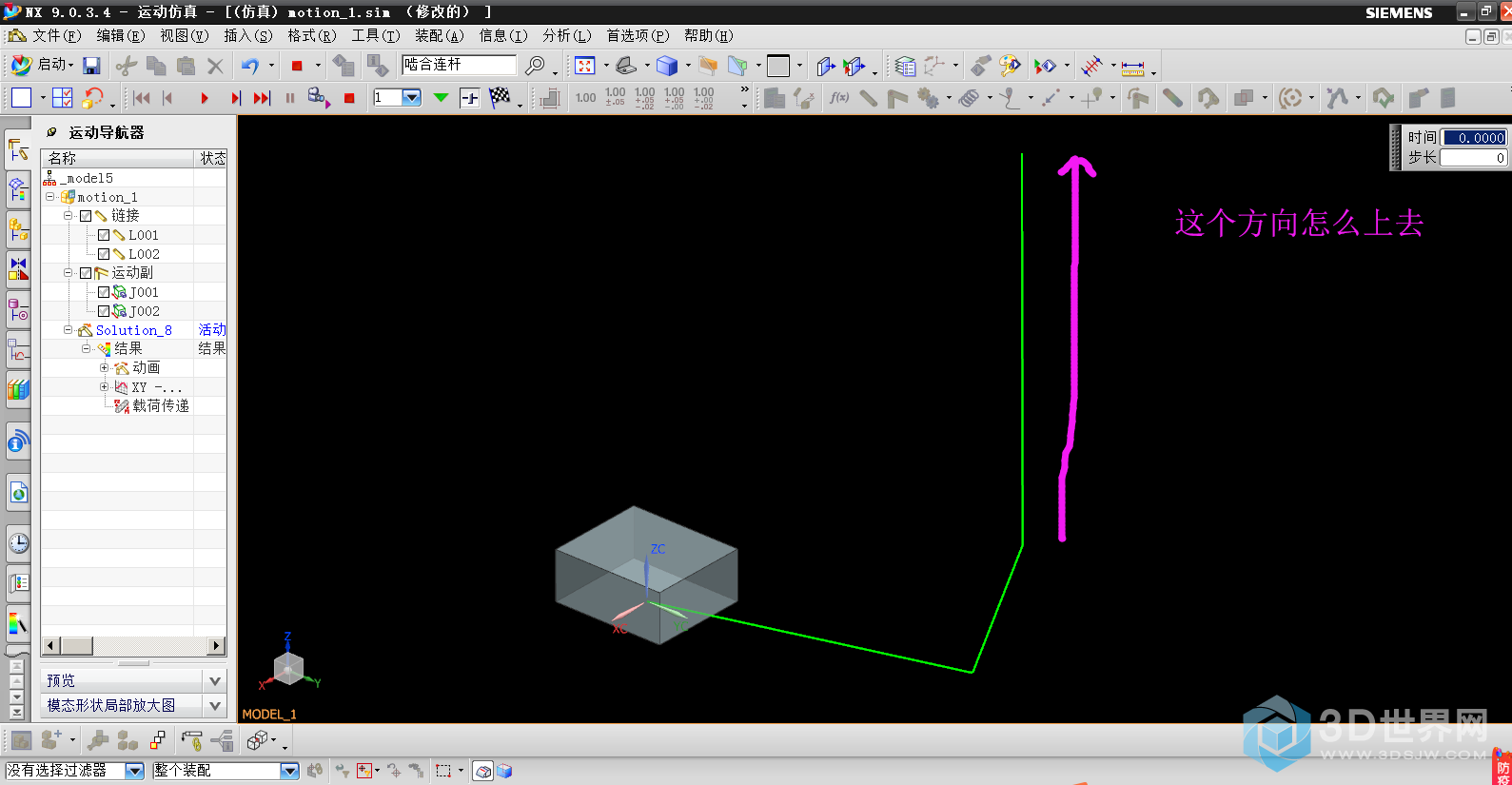Toggle the 链接 links group checkbox
The image size is (1512, 785).
86,216
